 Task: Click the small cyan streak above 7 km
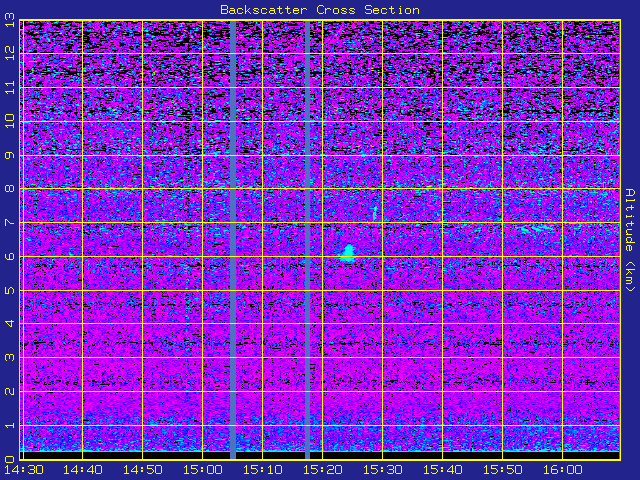pos(375,213)
